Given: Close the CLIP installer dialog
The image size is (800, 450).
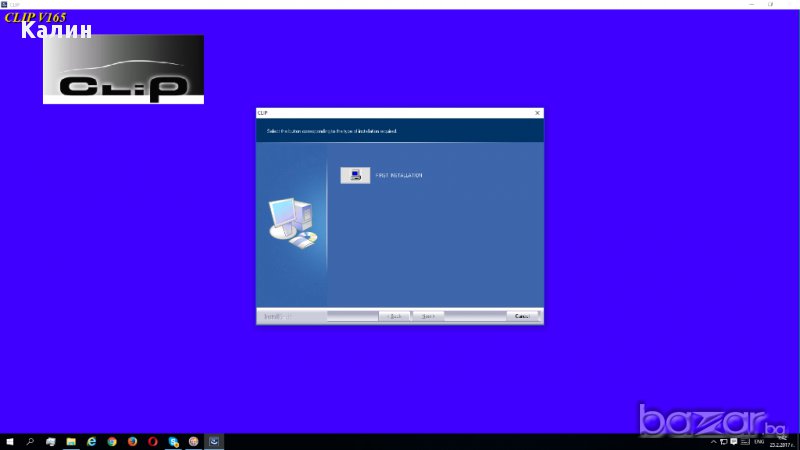Looking at the screenshot, I should 537,113.
